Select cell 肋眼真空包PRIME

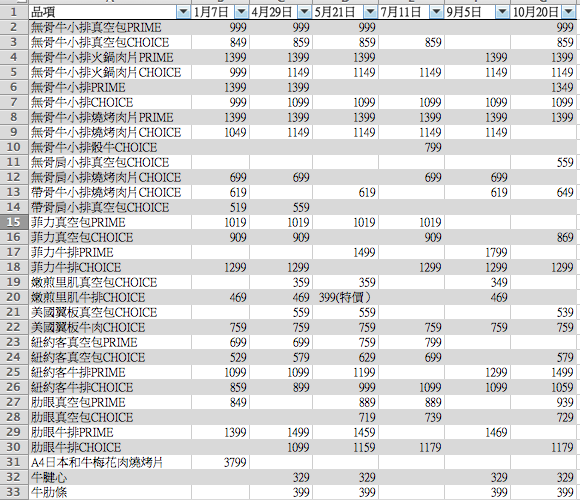(x=110, y=402)
